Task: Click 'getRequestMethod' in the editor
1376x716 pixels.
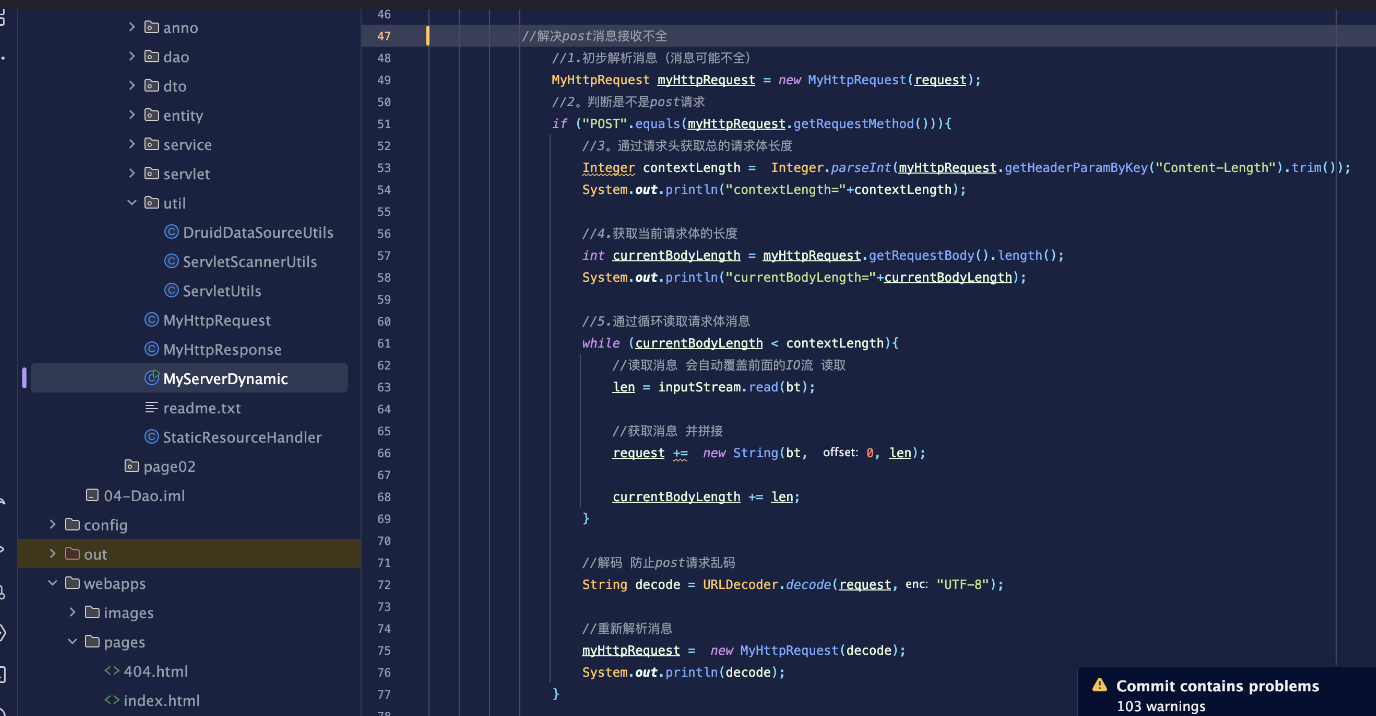Action: click(853, 124)
